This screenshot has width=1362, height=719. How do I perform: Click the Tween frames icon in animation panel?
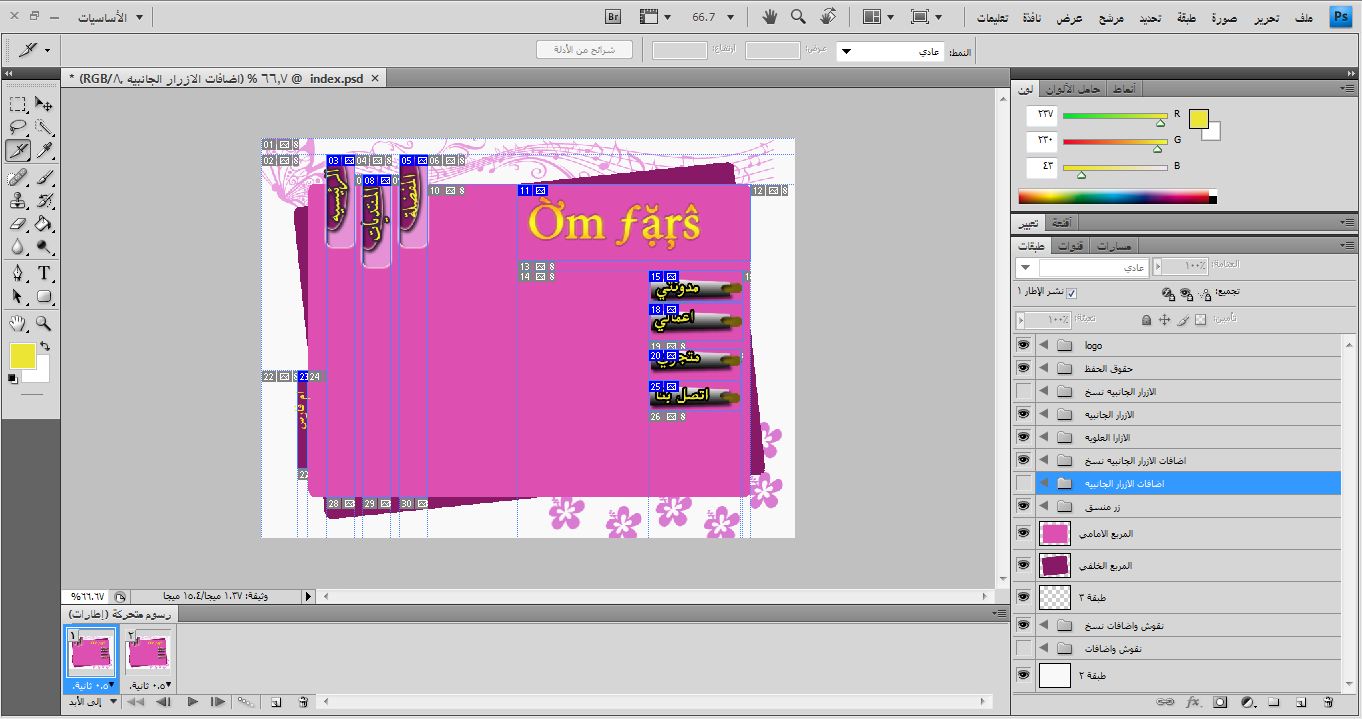245,703
